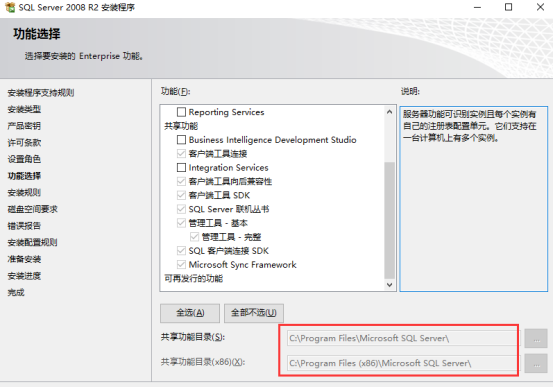This screenshot has height=387, width=554.
Task: Select the 完成 step
Action: (x=16, y=292)
